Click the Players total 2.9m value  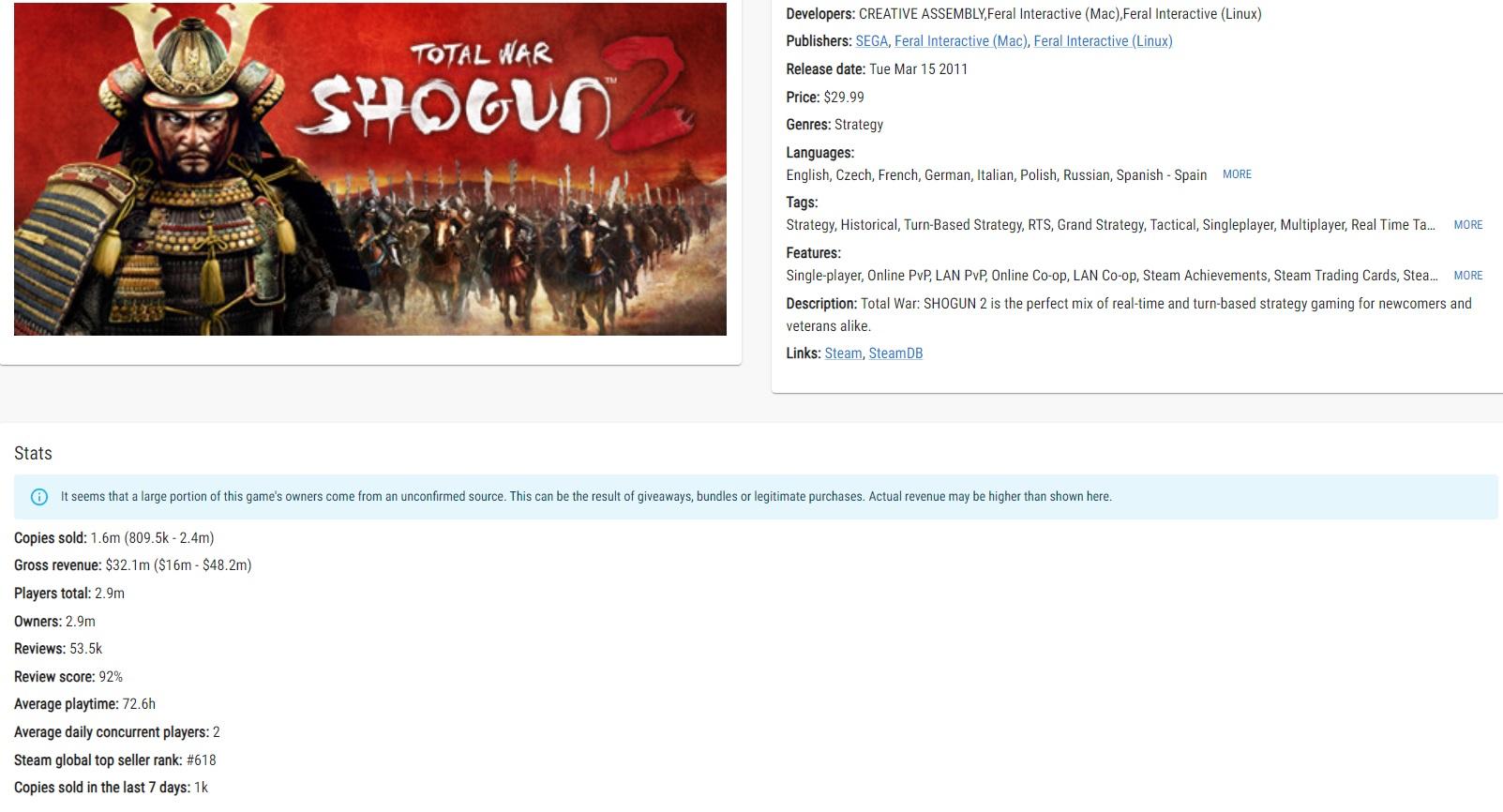coord(110,594)
